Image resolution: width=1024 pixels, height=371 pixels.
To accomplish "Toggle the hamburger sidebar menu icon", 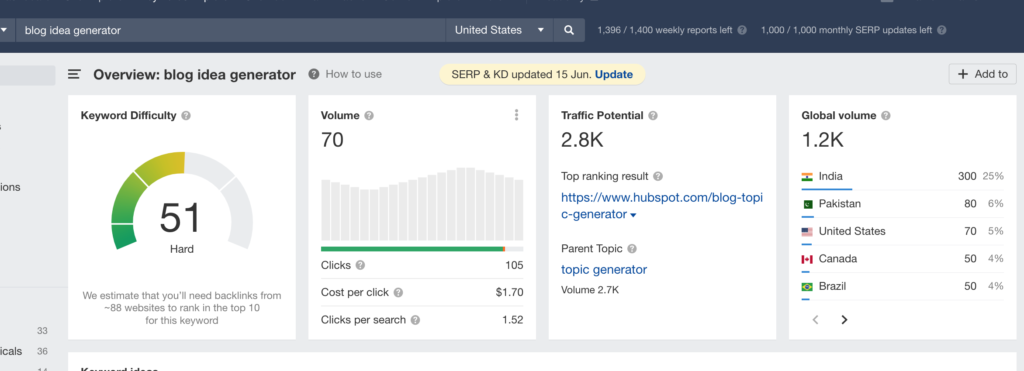I will 74,74.
